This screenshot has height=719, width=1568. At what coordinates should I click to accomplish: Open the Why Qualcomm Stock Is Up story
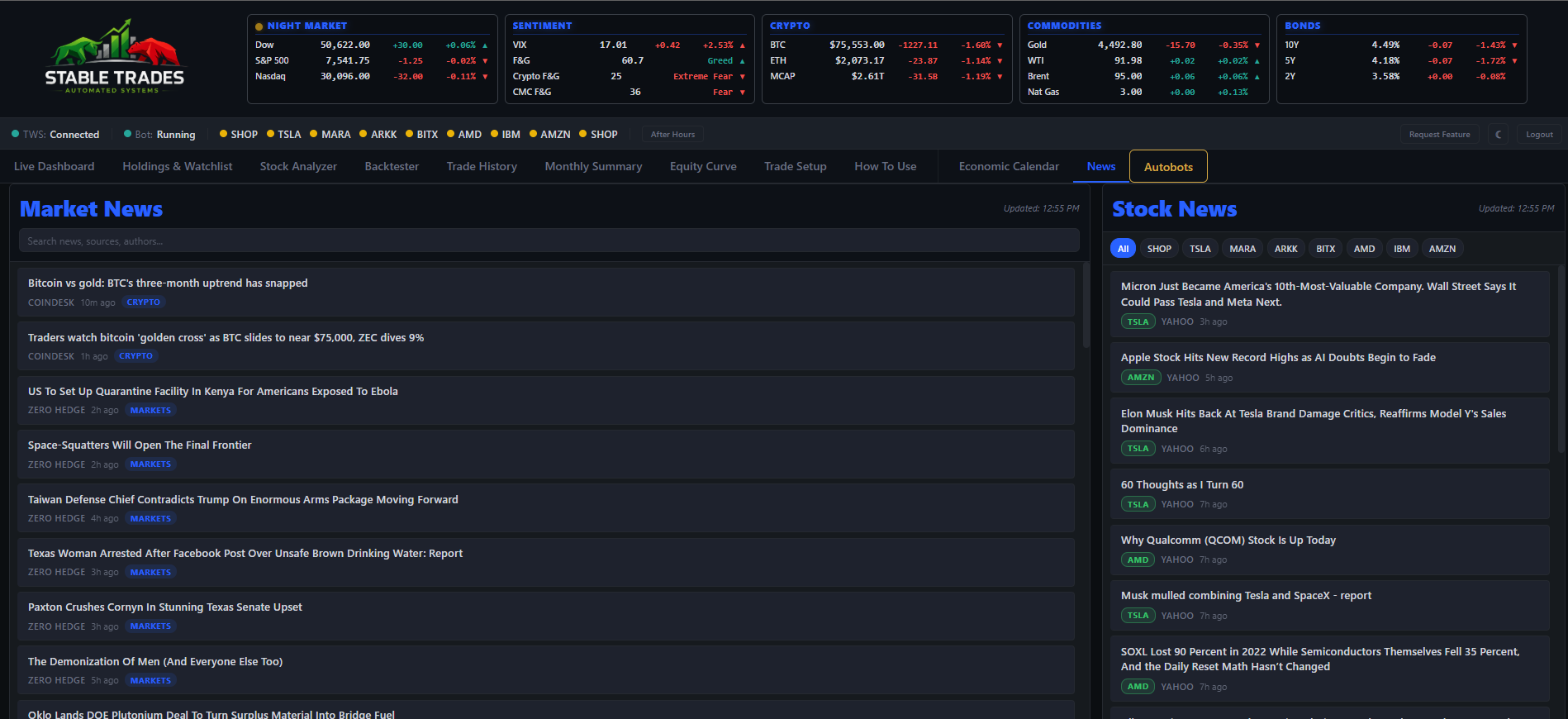pos(1329,550)
